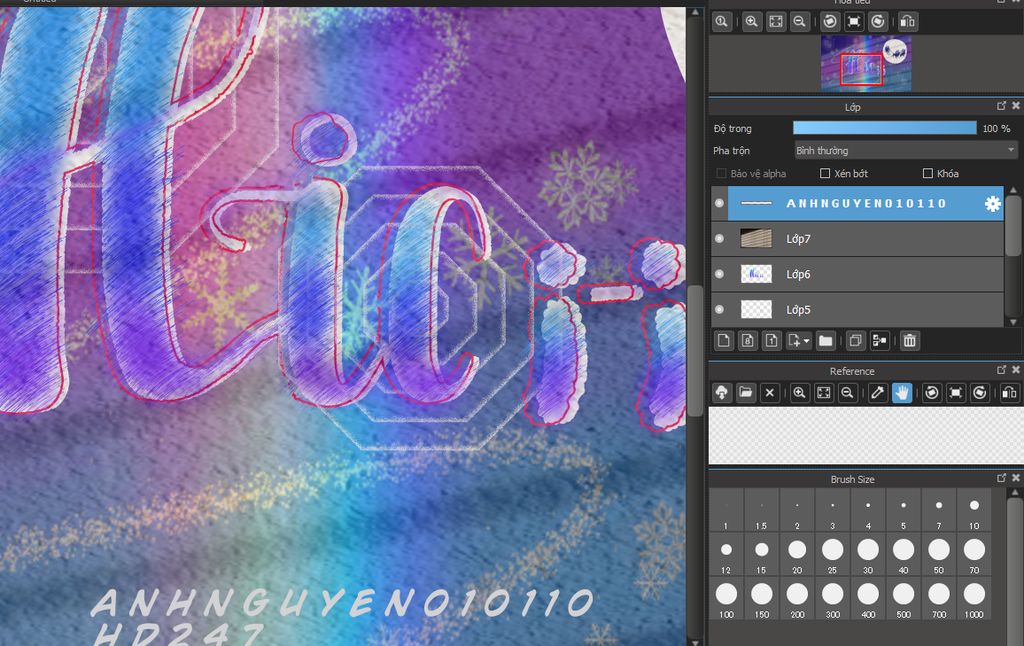Zoom out using the Navigator panel

coord(799,22)
